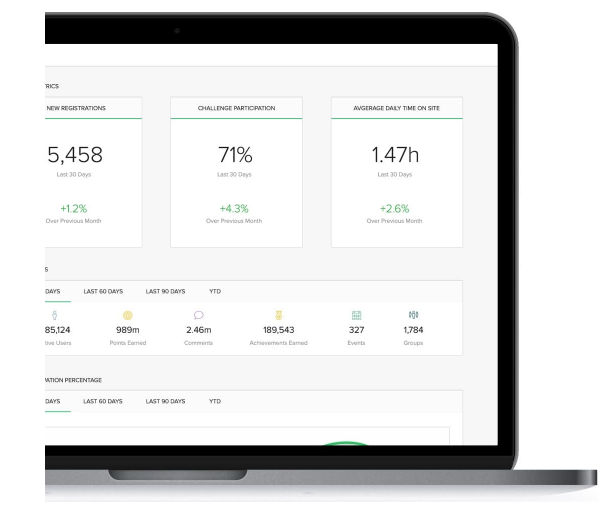Image resolution: width=611 pixels, height=520 pixels.
Task: Click the Comments label
Action: tap(199, 343)
